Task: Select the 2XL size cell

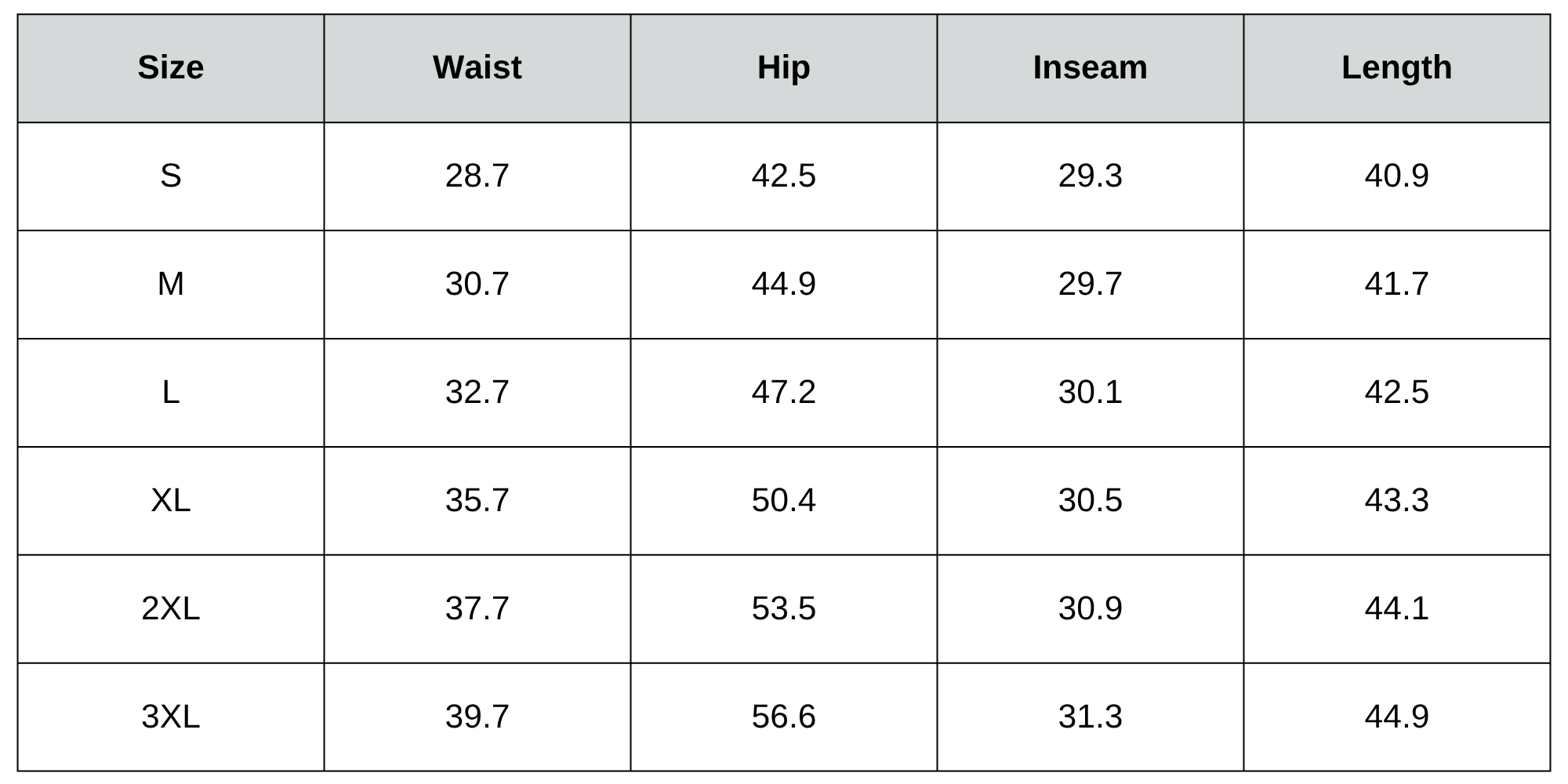Action: 171,608
